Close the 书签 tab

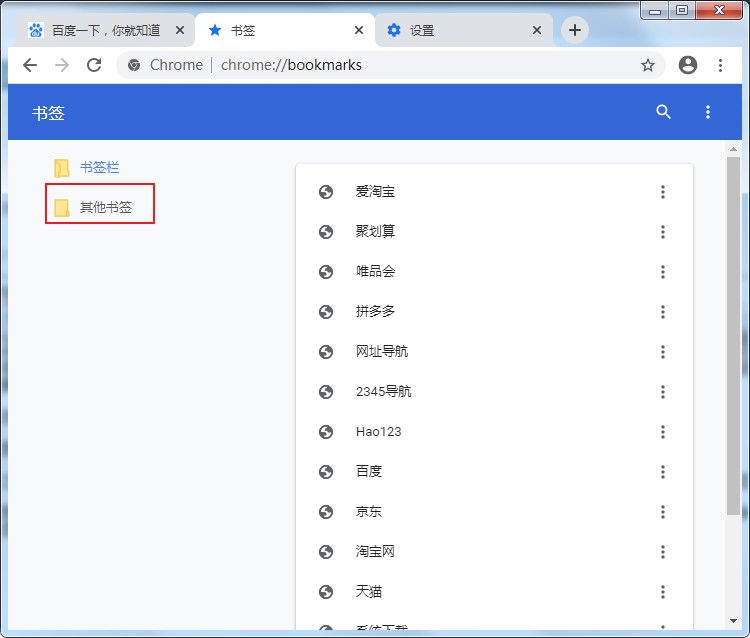point(359,30)
